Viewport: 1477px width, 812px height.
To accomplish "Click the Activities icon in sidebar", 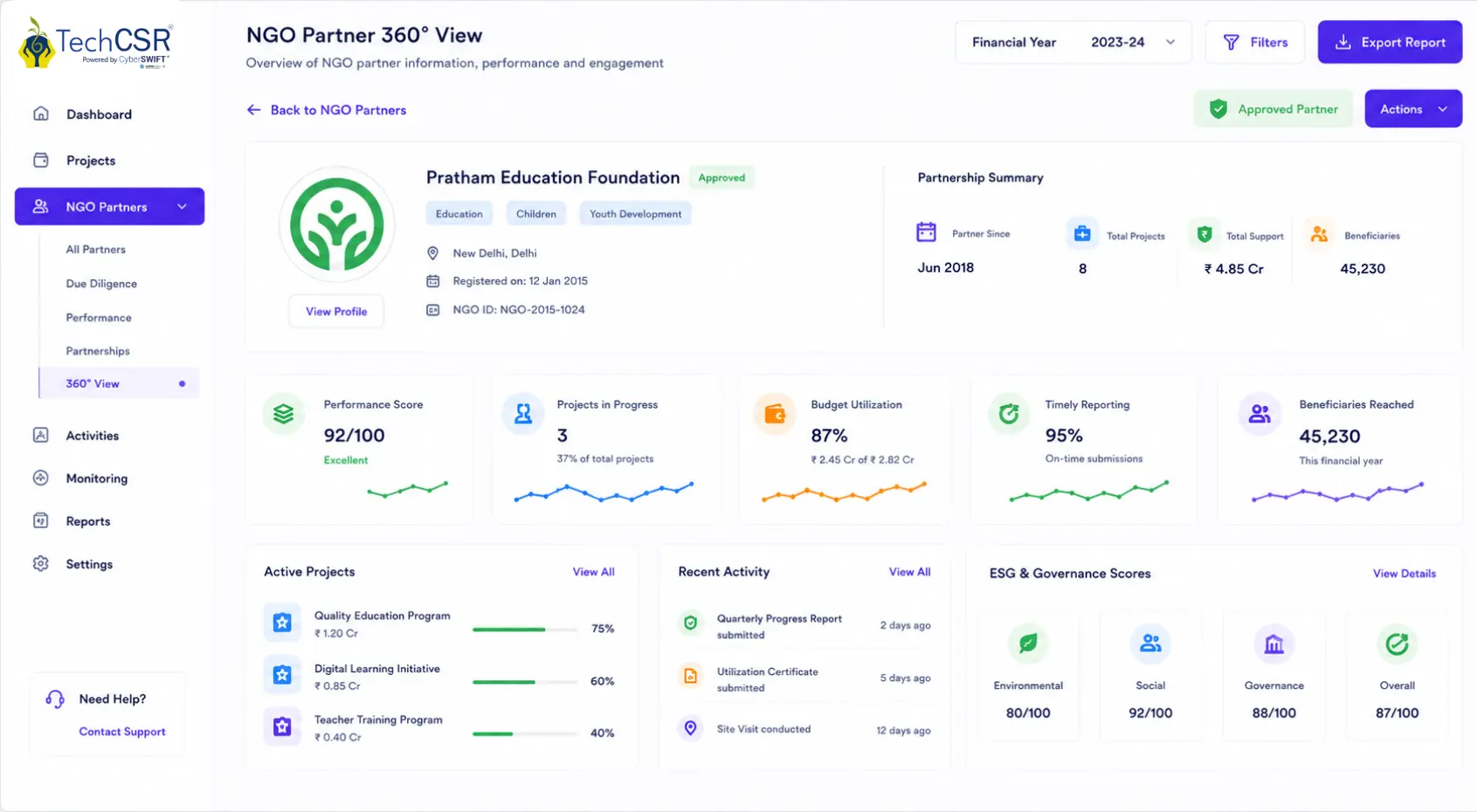I will (41, 435).
